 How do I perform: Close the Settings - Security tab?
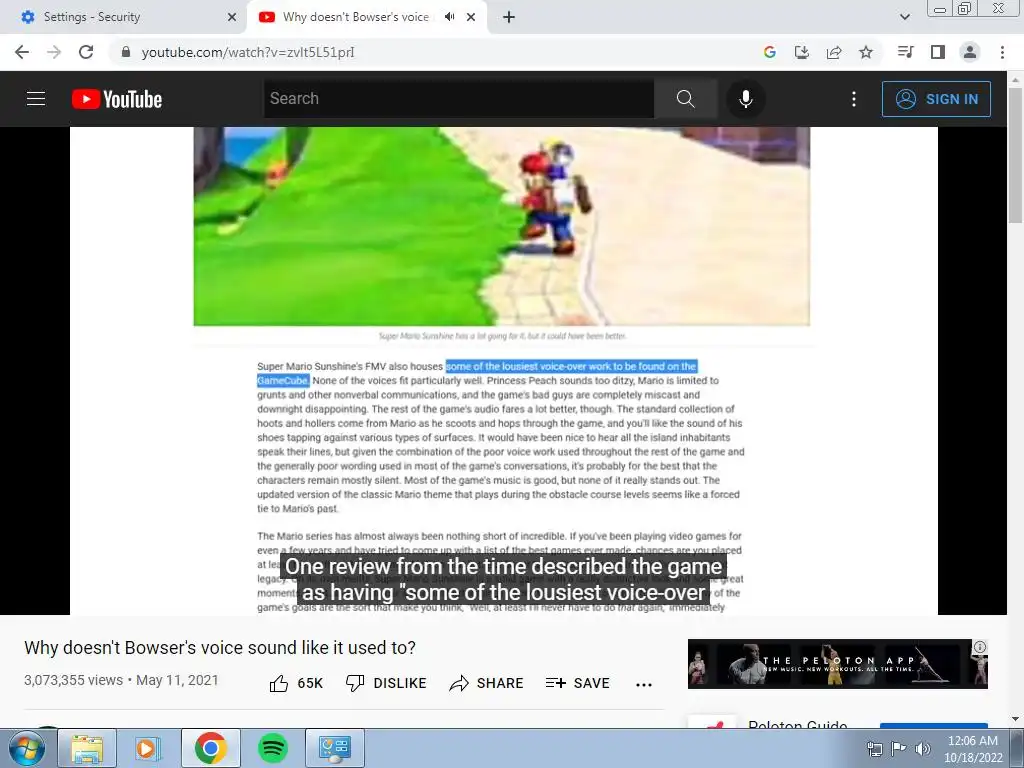click(x=231, y=17)
